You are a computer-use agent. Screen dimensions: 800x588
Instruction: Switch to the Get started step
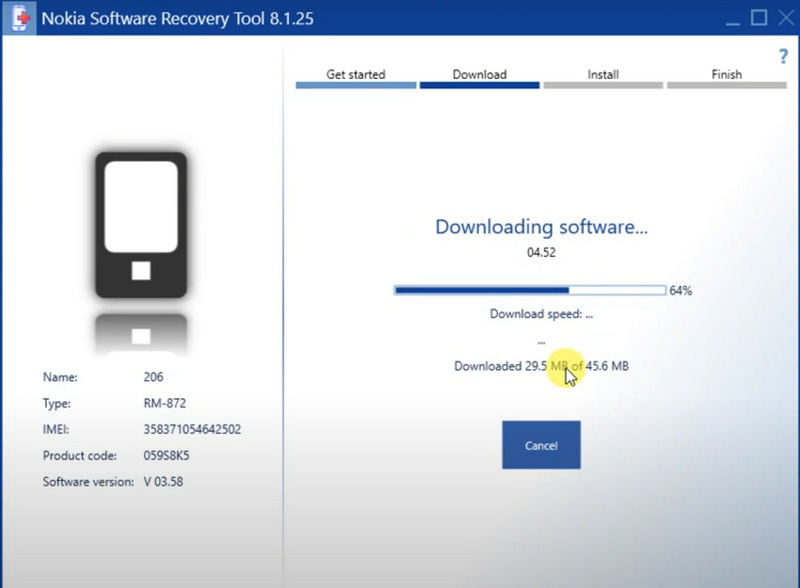tap(356, 78)
